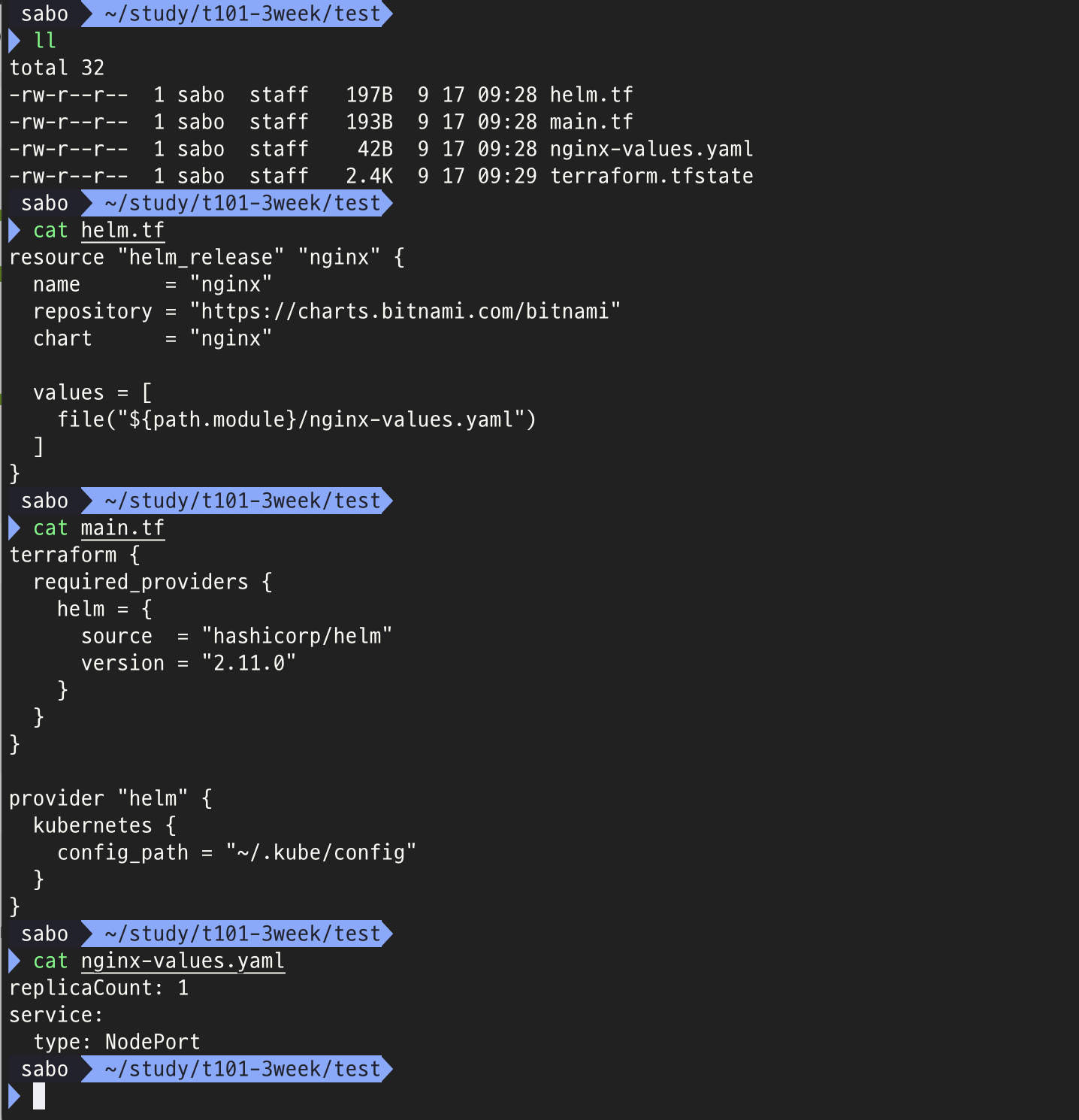
Task: Select nginx-values.yaml in the file listing
Action: coord(651,149)
